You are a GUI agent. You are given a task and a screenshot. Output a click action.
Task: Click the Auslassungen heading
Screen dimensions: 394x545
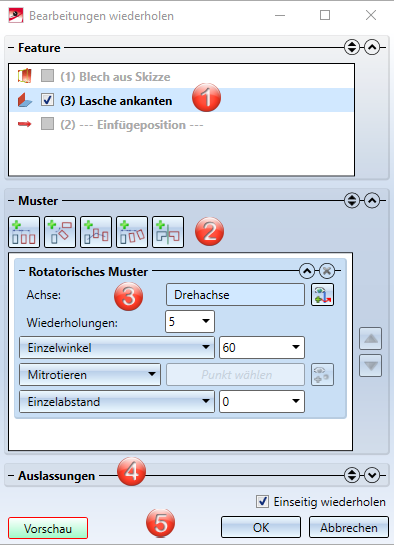(57, 476)
